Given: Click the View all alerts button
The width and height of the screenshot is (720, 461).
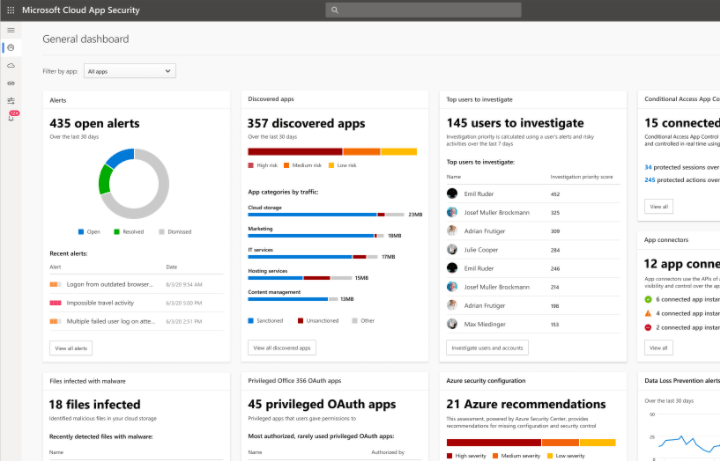Looking at the screenshot, I should [x=71, y=348].
